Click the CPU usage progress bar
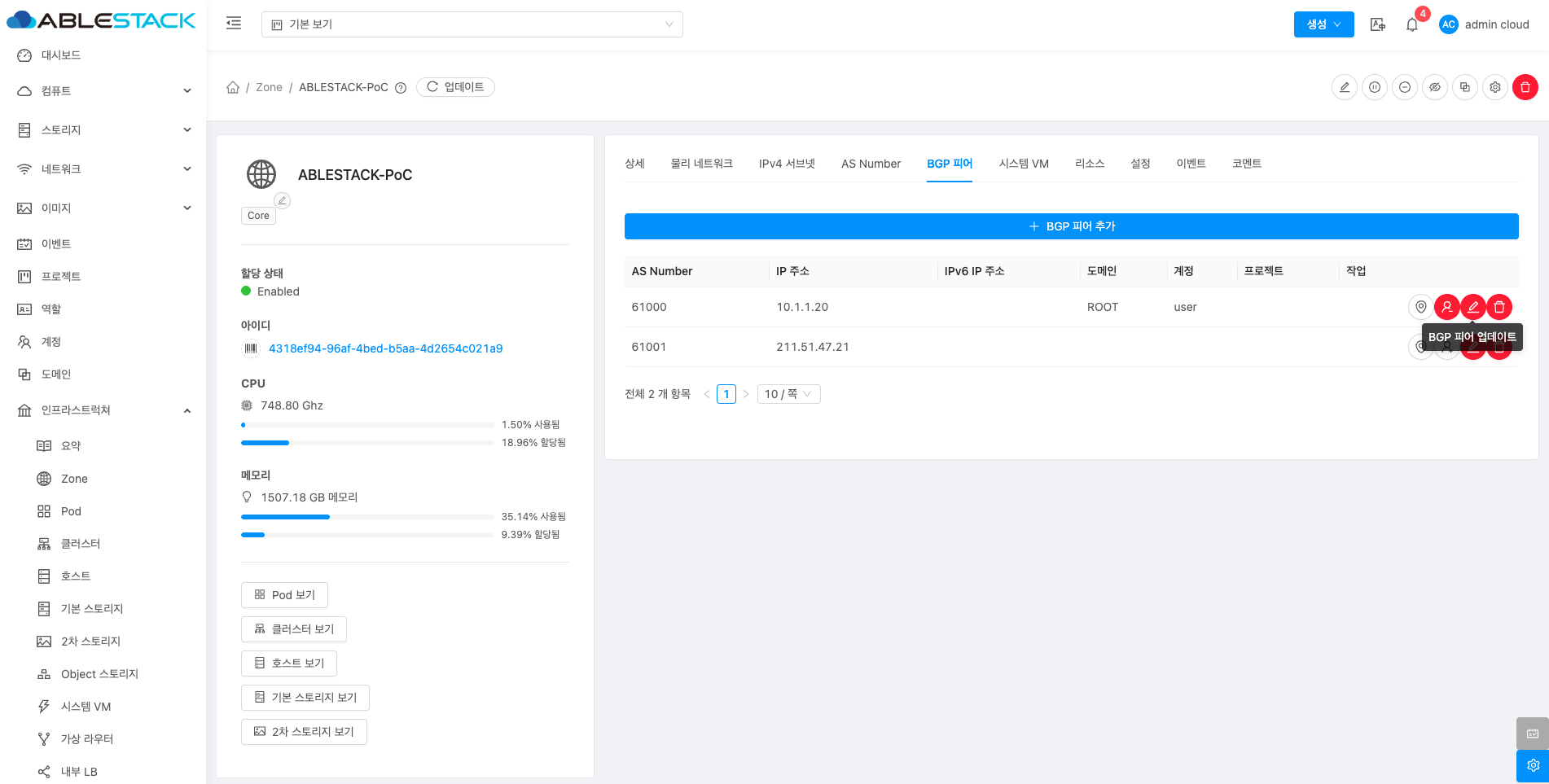Screen dimensions: 1549x784 click(x=367, y=425)
